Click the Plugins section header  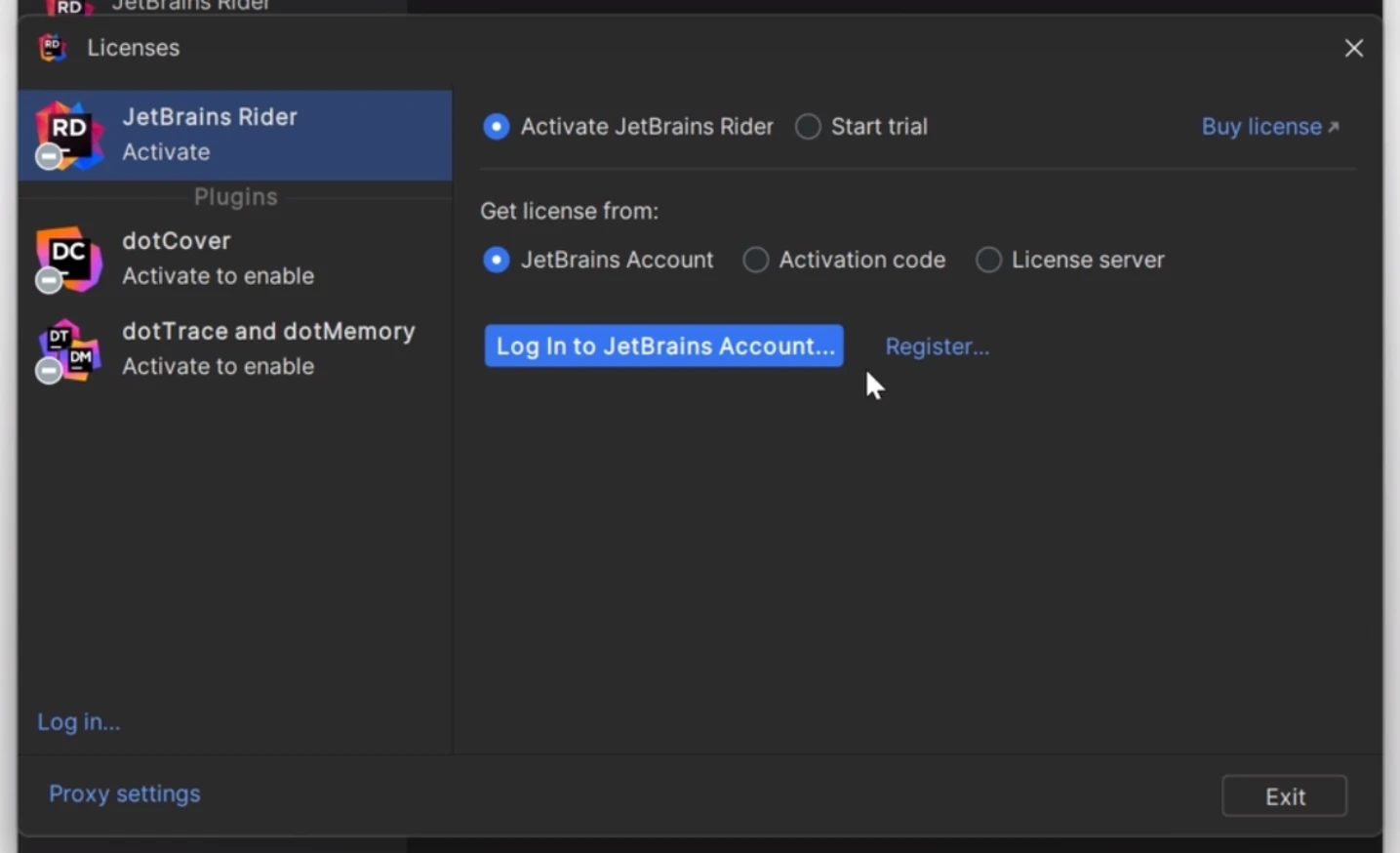point(236,197)
